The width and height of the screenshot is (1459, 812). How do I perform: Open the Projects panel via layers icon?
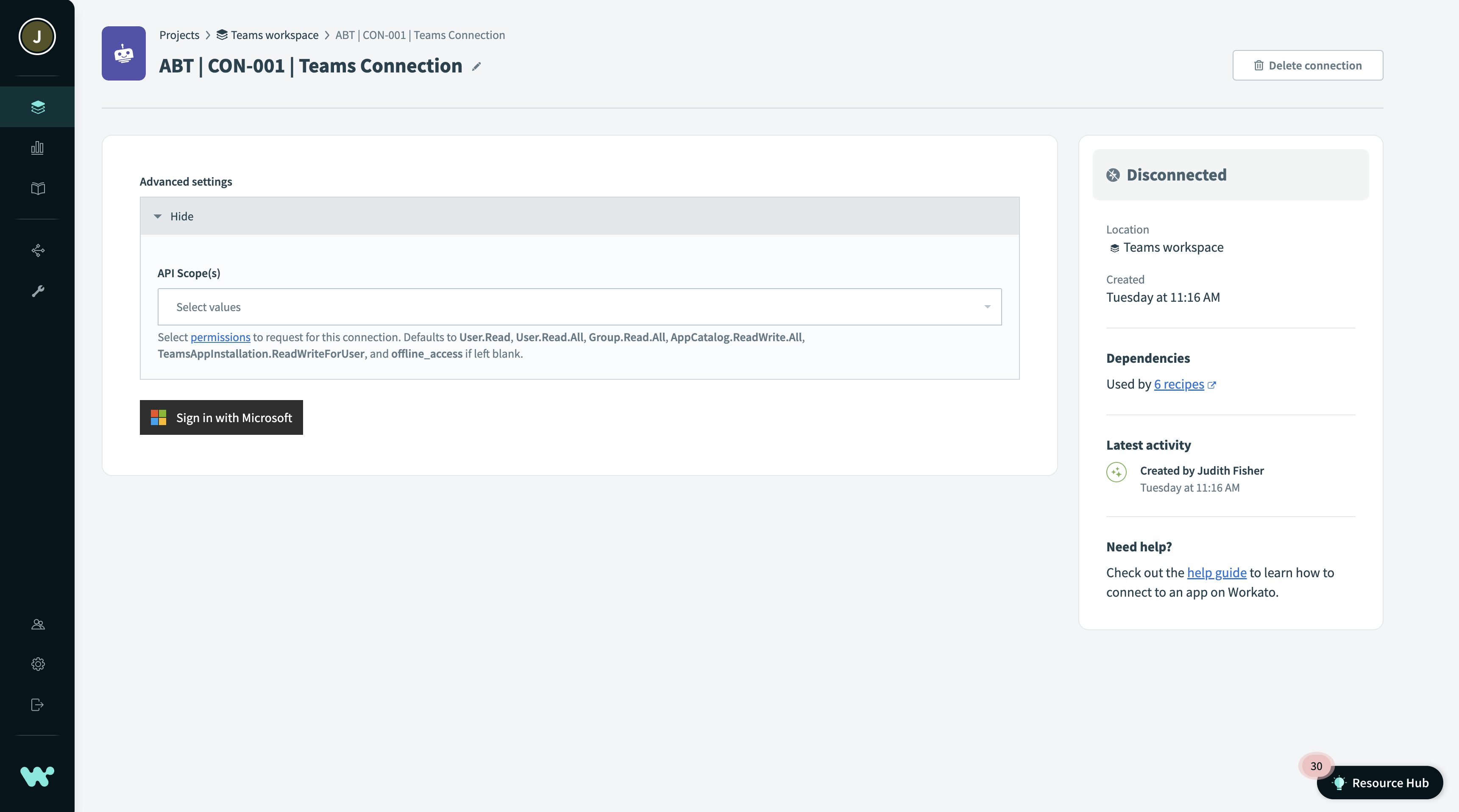[x=37, y=106]
